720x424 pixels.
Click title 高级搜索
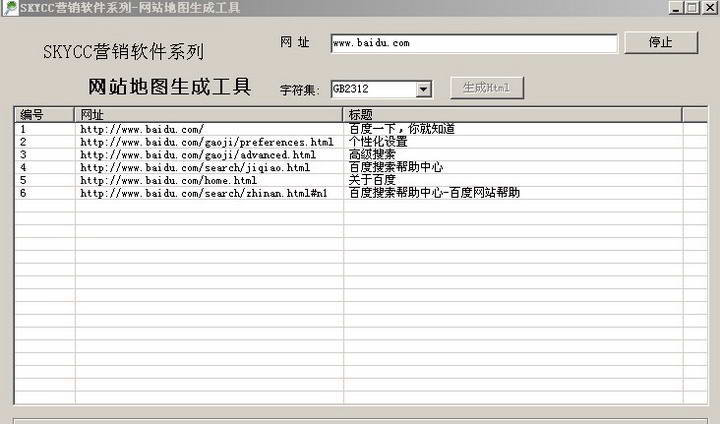click(x=372, y=154)
